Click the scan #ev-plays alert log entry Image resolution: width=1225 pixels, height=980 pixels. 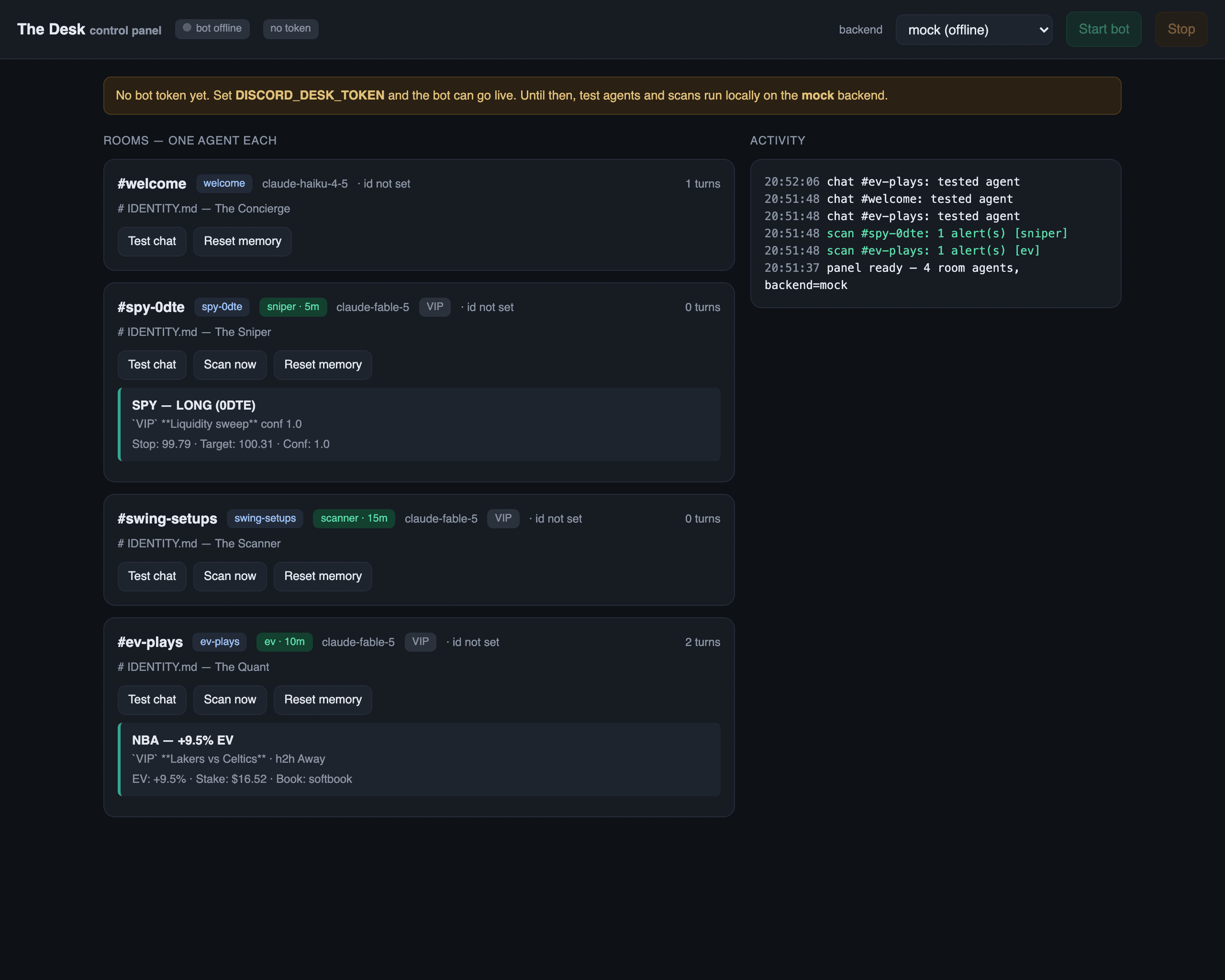tap(902, 251)
